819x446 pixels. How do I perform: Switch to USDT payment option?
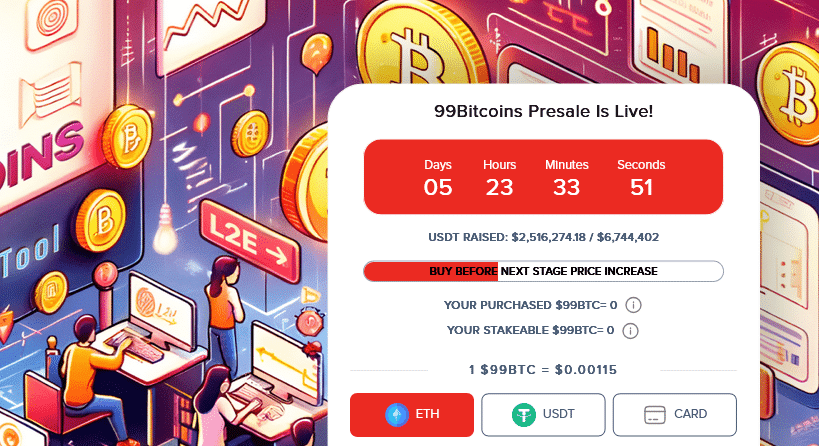point(543,415)
